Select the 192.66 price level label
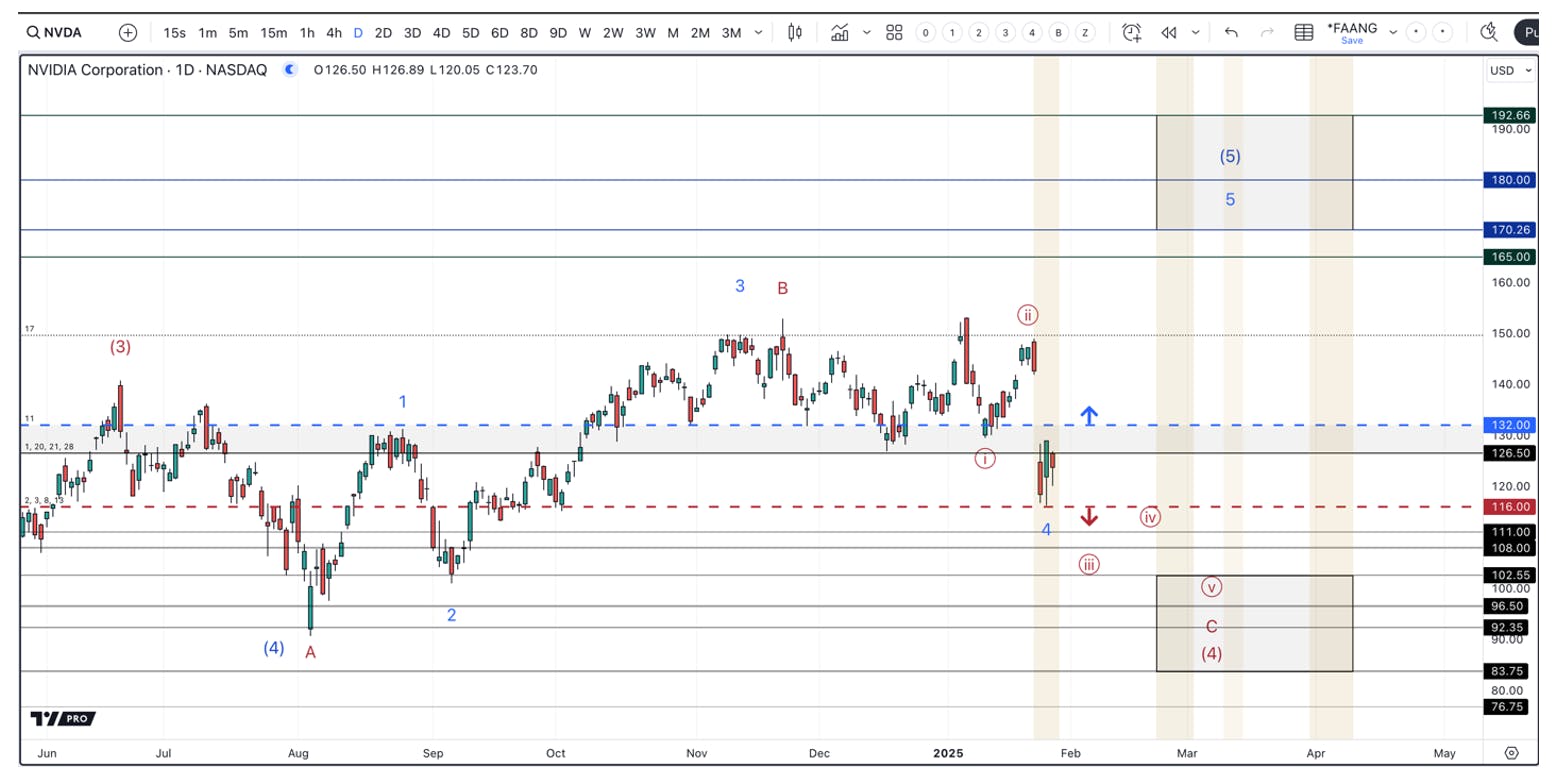 tap(1510, 115)
